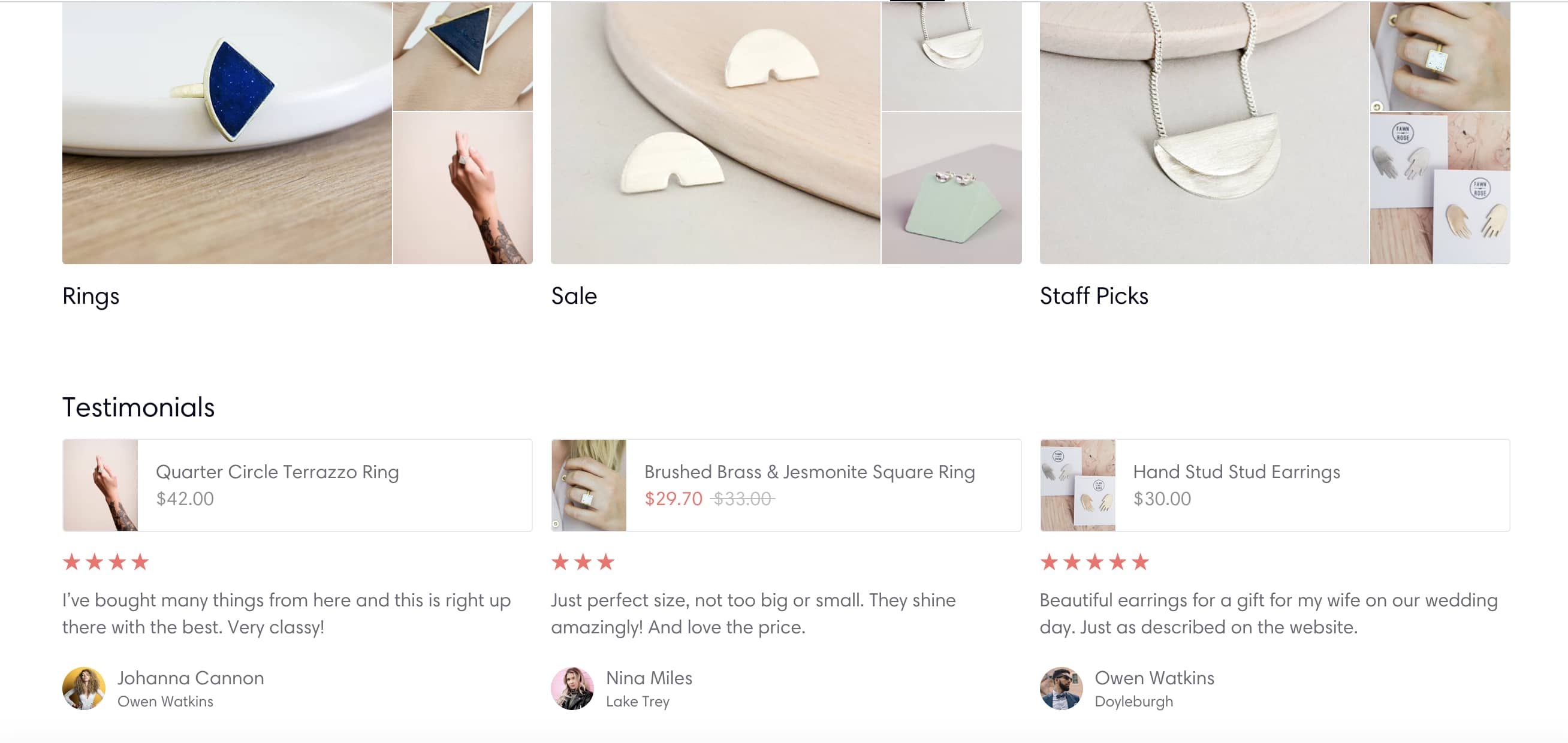Click the green stand earrings photo
1568x743 pixels.
pos(951,188)
